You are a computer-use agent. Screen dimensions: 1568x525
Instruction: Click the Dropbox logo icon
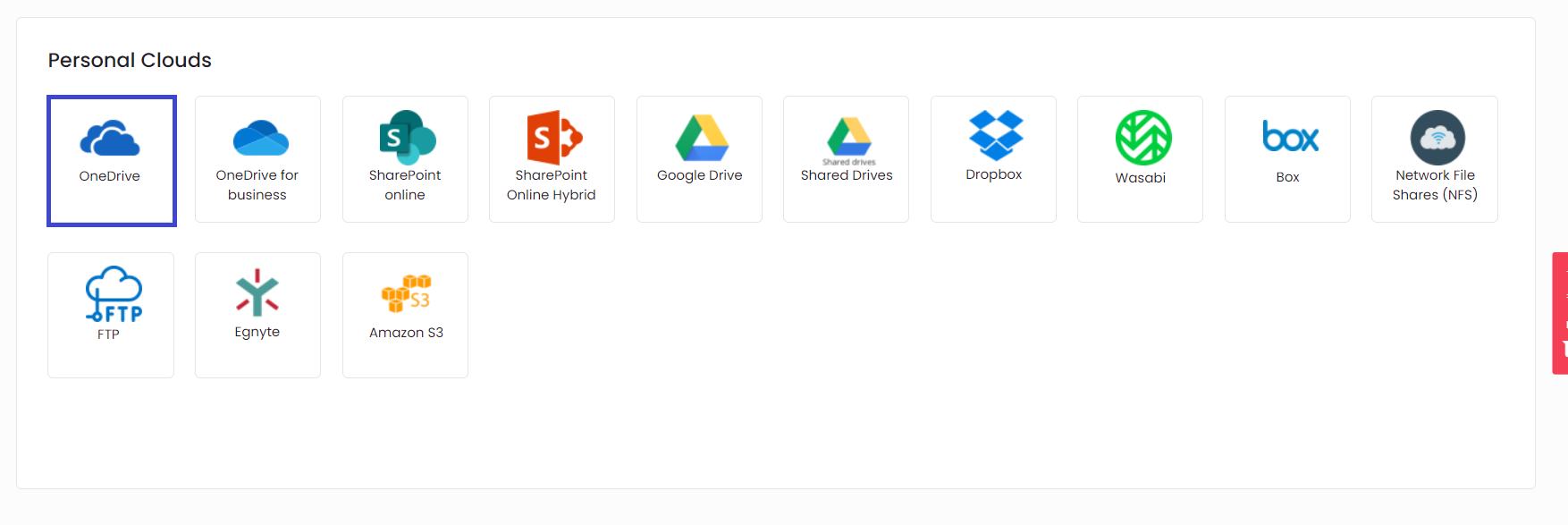(x=996, y=135)
